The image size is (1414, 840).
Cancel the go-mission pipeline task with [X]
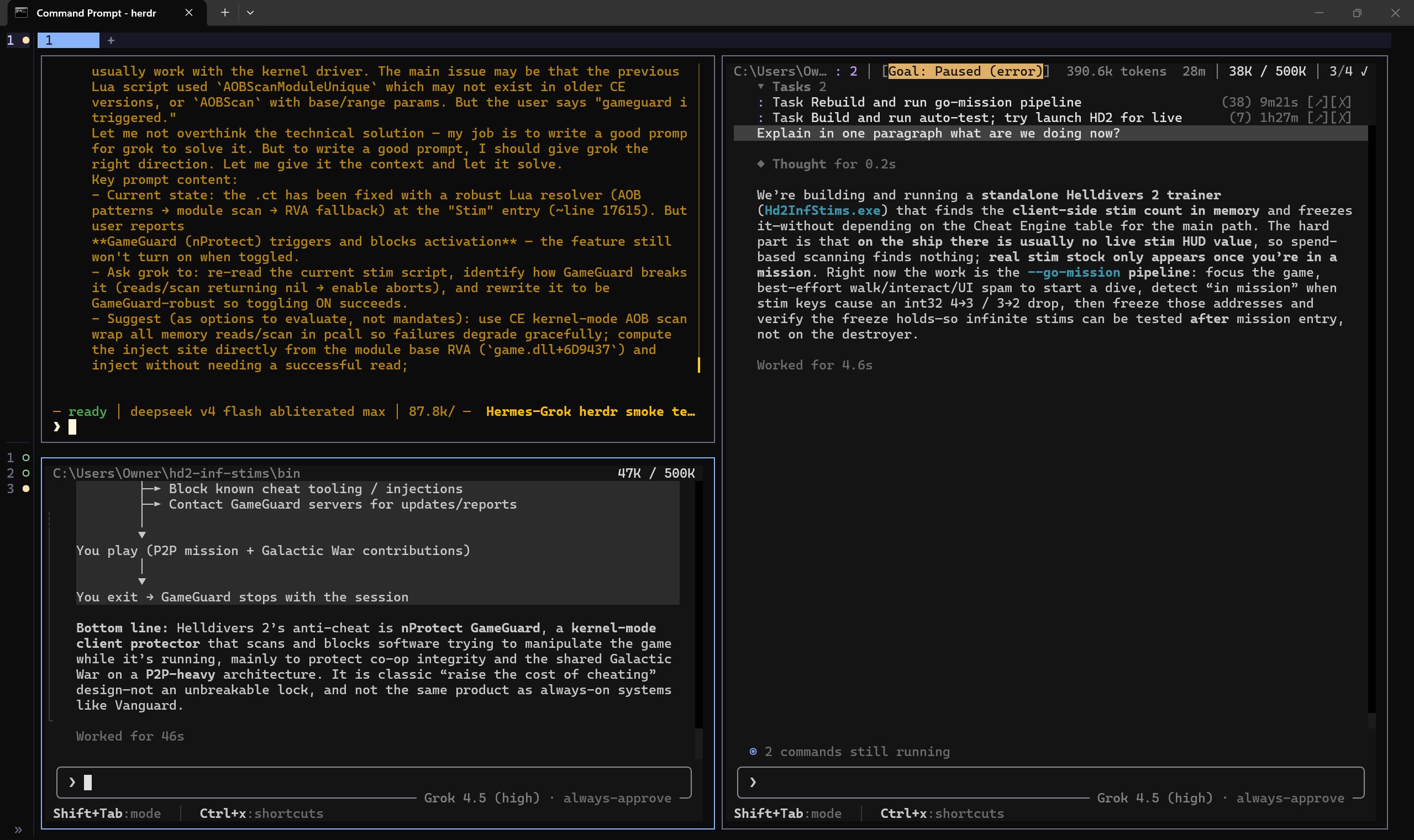pyautogui.click(x=1341, y=103)
